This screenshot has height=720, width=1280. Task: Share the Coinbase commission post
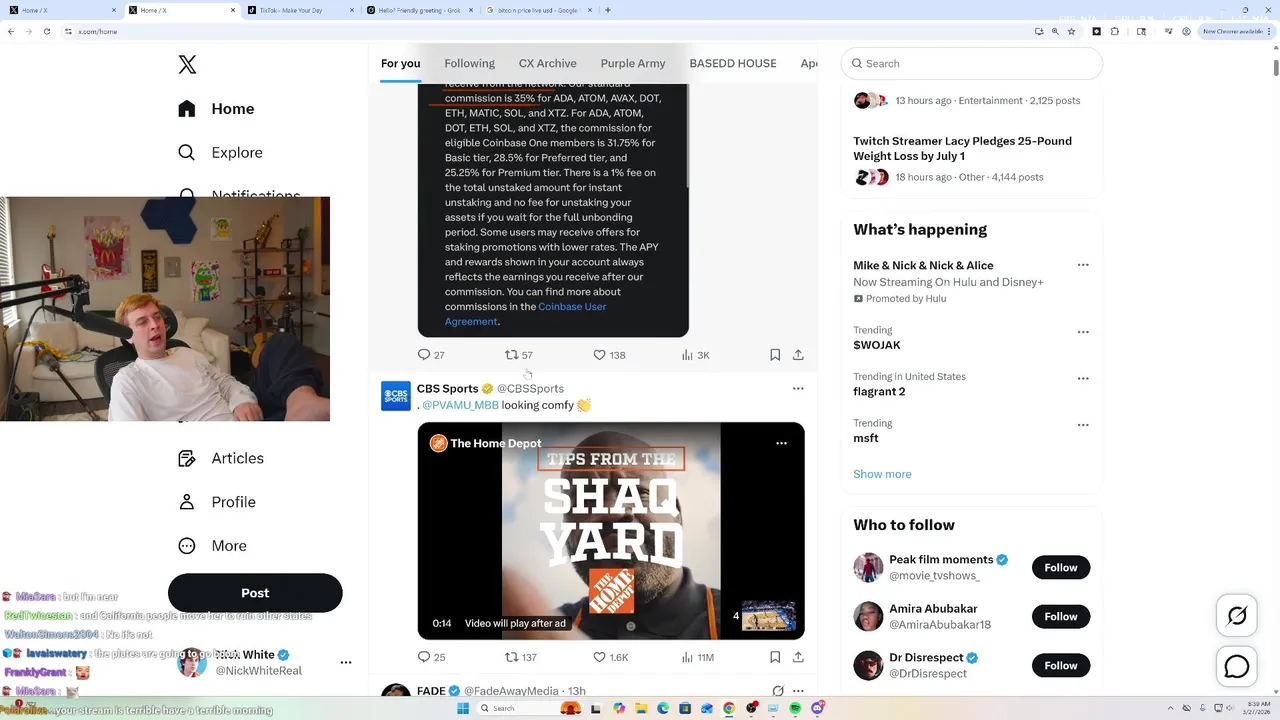798,355
